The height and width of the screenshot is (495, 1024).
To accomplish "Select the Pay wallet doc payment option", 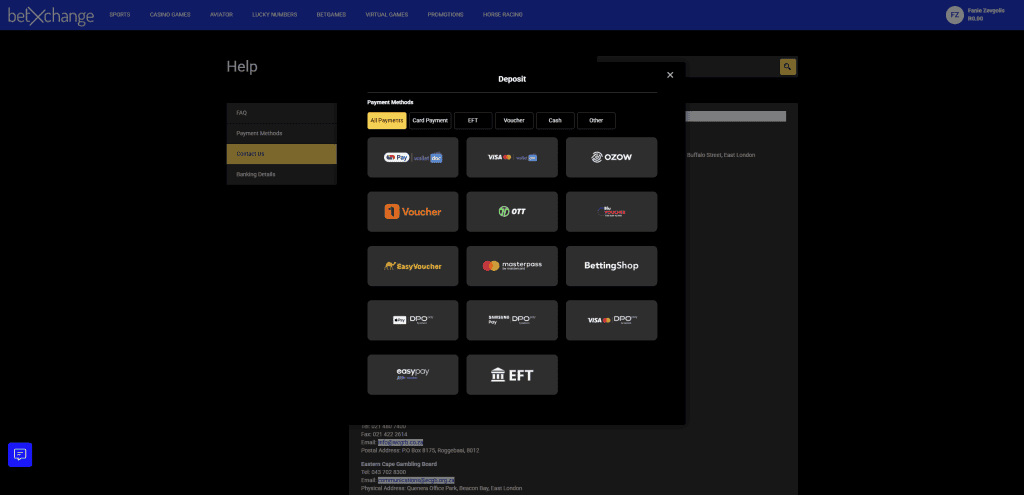I will pos(413,157).
